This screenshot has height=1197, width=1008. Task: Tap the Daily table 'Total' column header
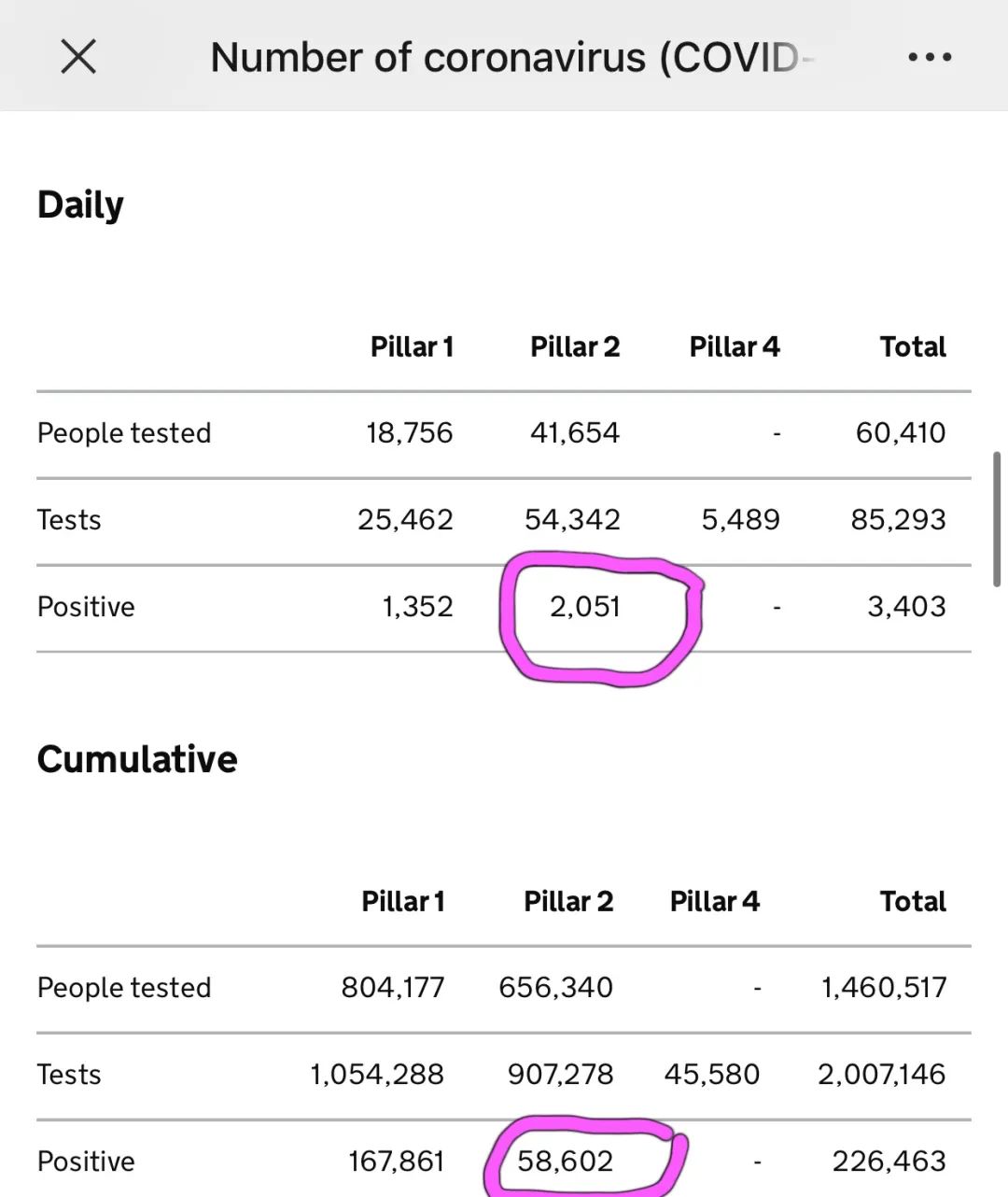pos(913,347)
